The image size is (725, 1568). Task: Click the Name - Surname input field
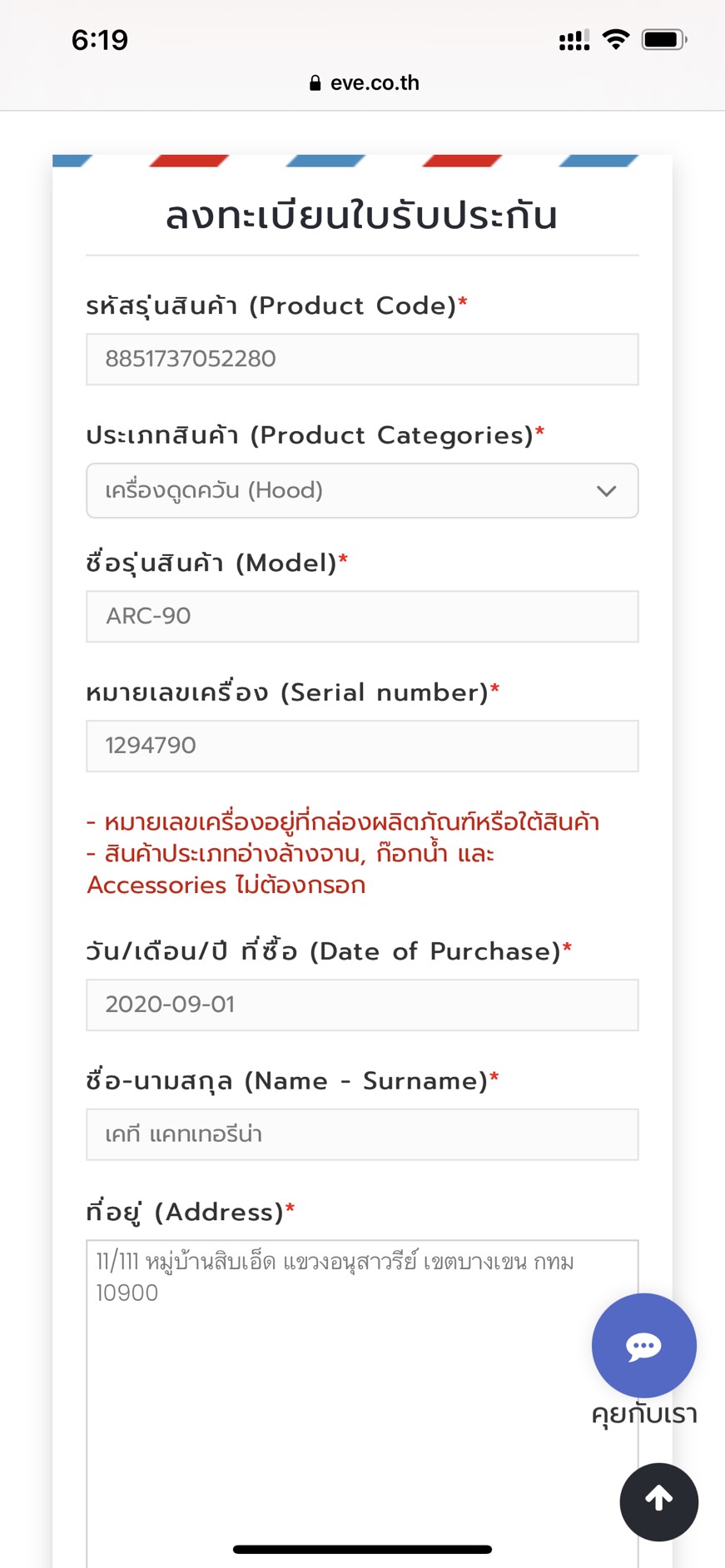pyautogui.click(x=362, y=1134)
